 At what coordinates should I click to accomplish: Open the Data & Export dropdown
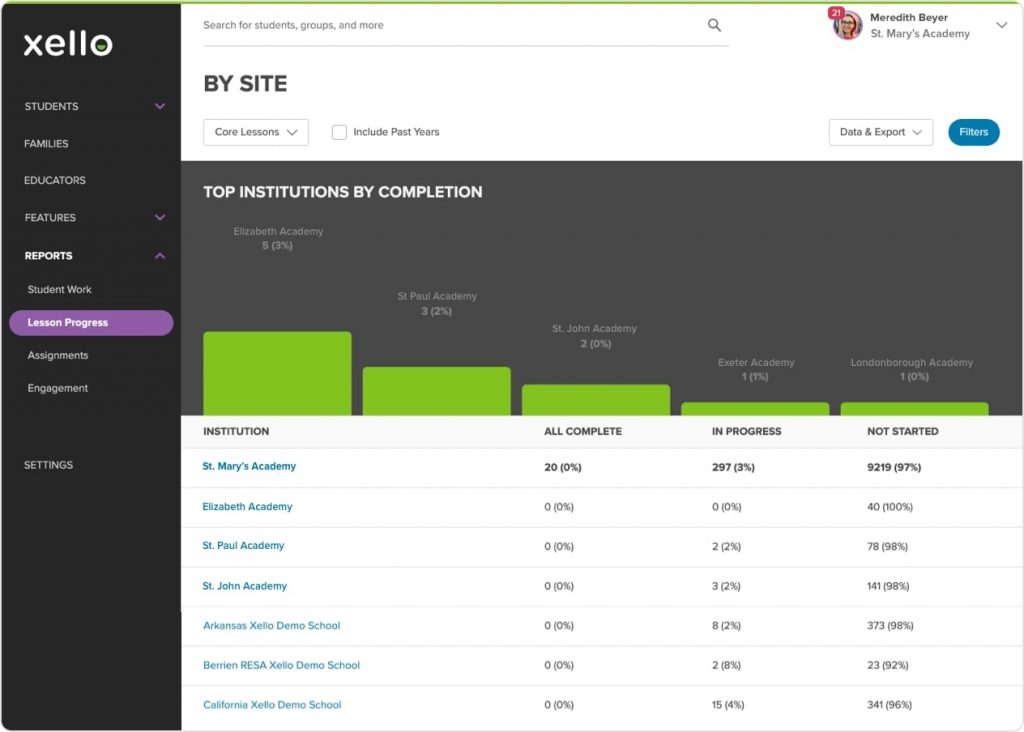click(879, 131)
